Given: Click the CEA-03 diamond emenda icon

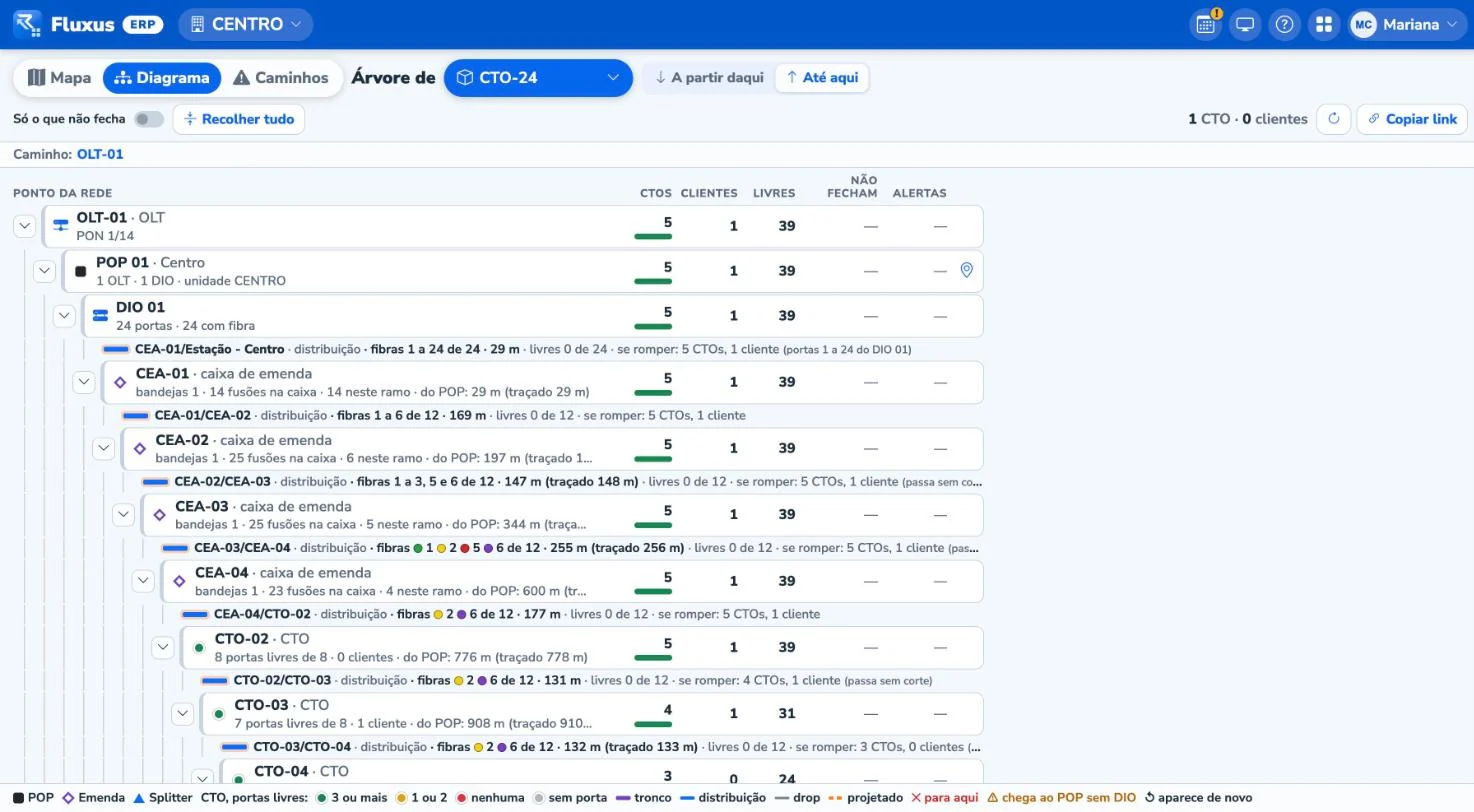Looking at the screenshot, I should point(159,515).
